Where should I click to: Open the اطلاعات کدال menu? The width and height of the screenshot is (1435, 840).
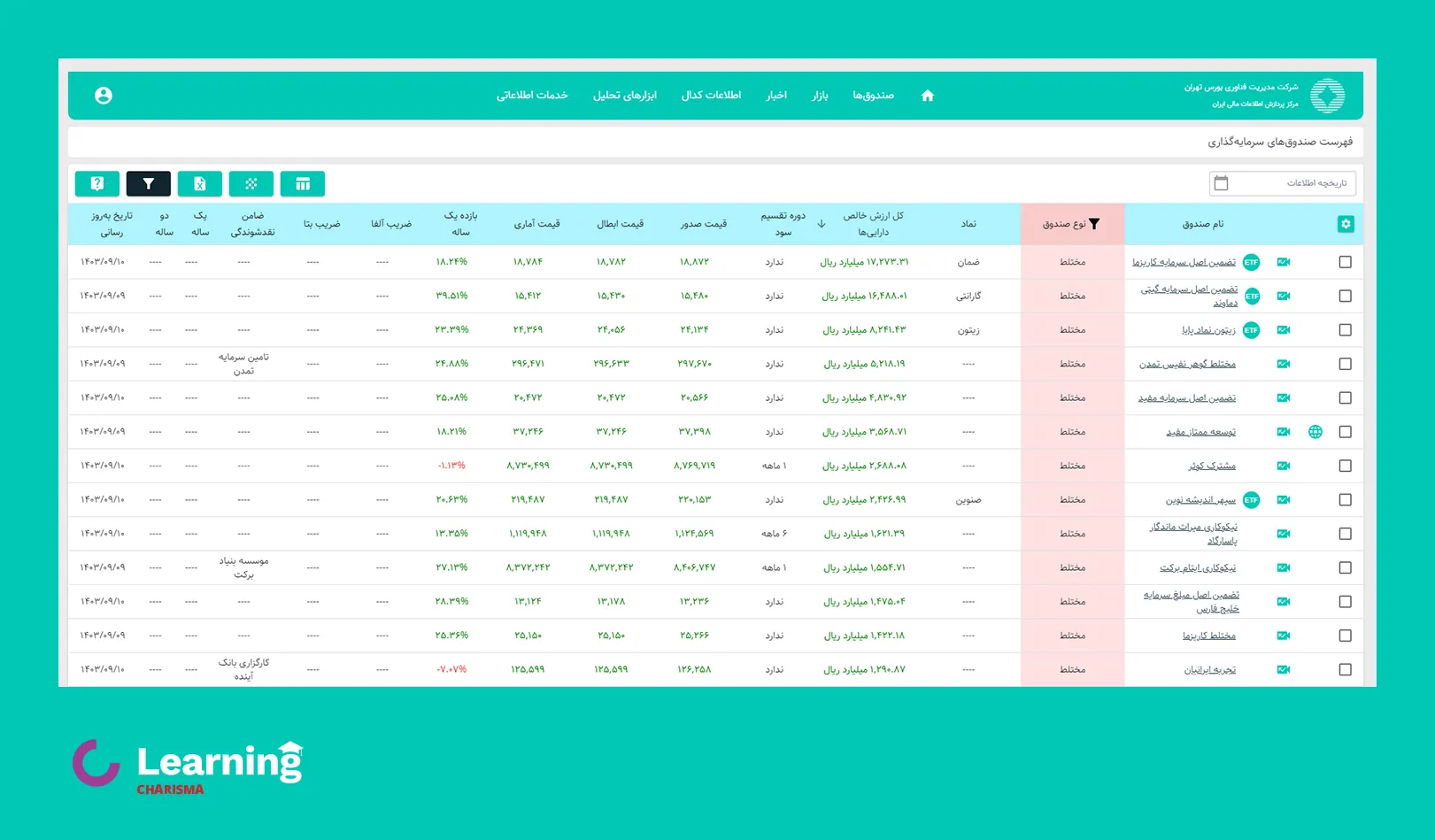[711, 96]
